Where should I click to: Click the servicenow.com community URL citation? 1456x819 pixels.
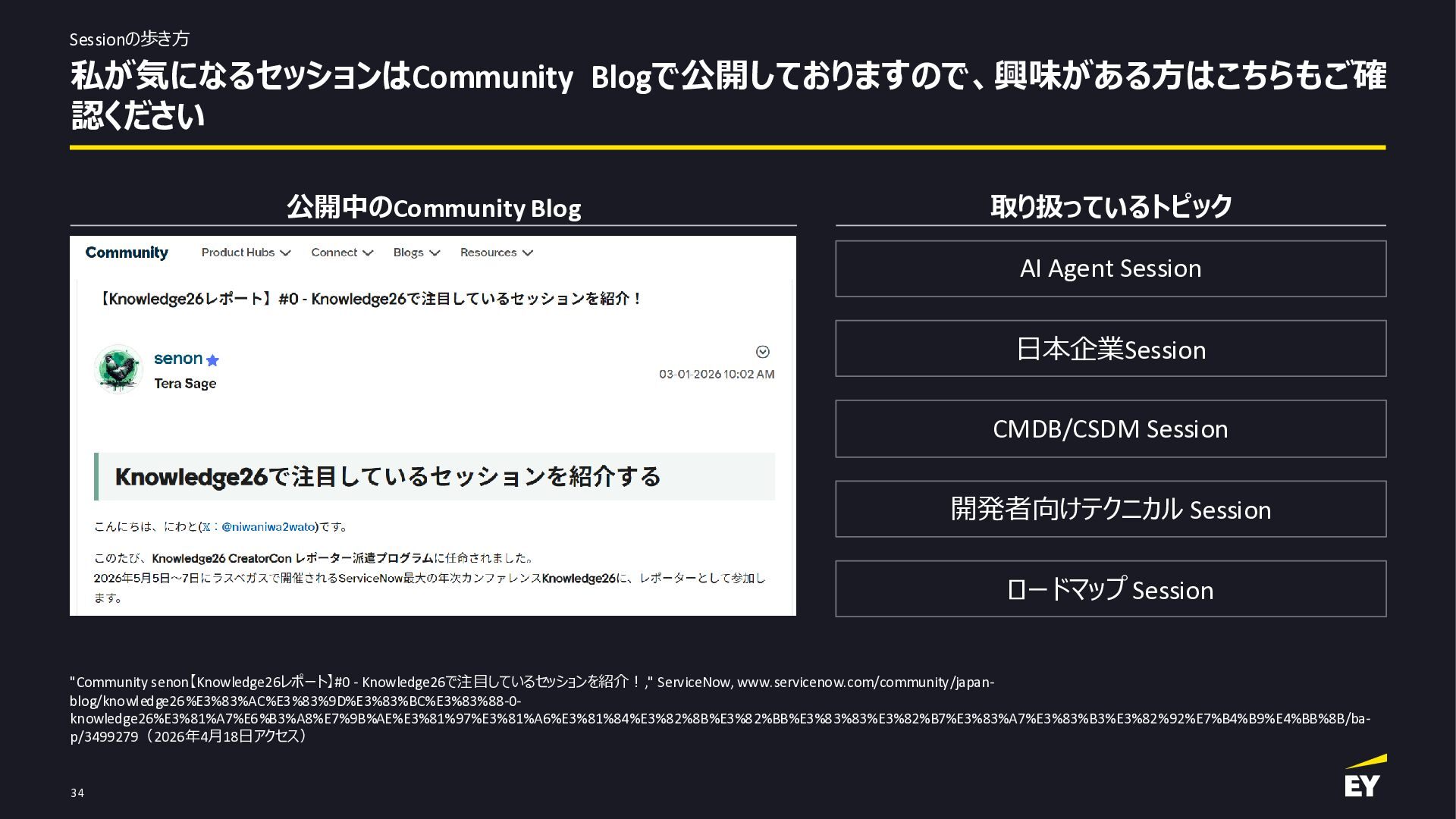(864, 682)
